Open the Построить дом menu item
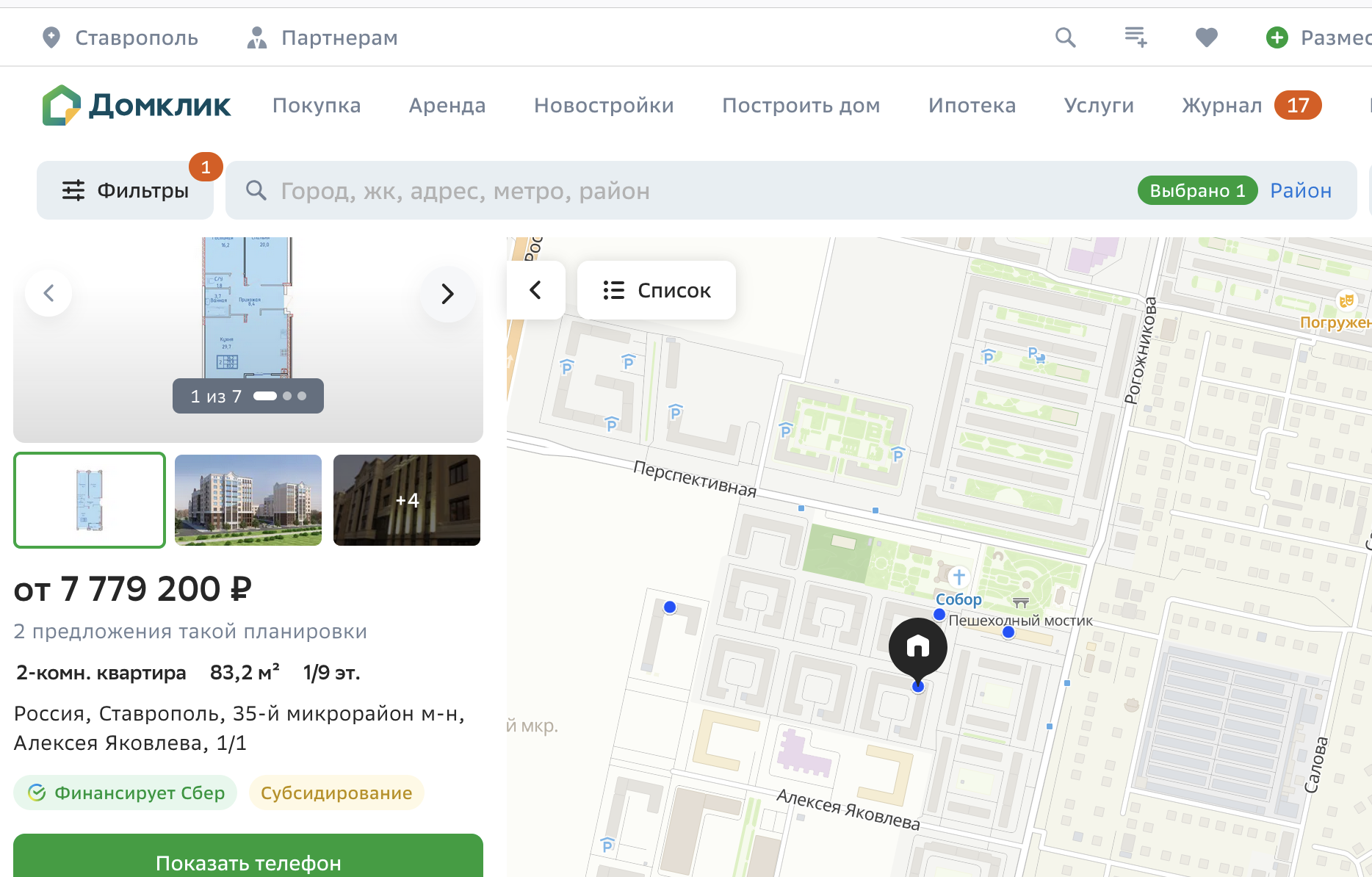This screenshot has width=1372, height=877. [801, 105]
